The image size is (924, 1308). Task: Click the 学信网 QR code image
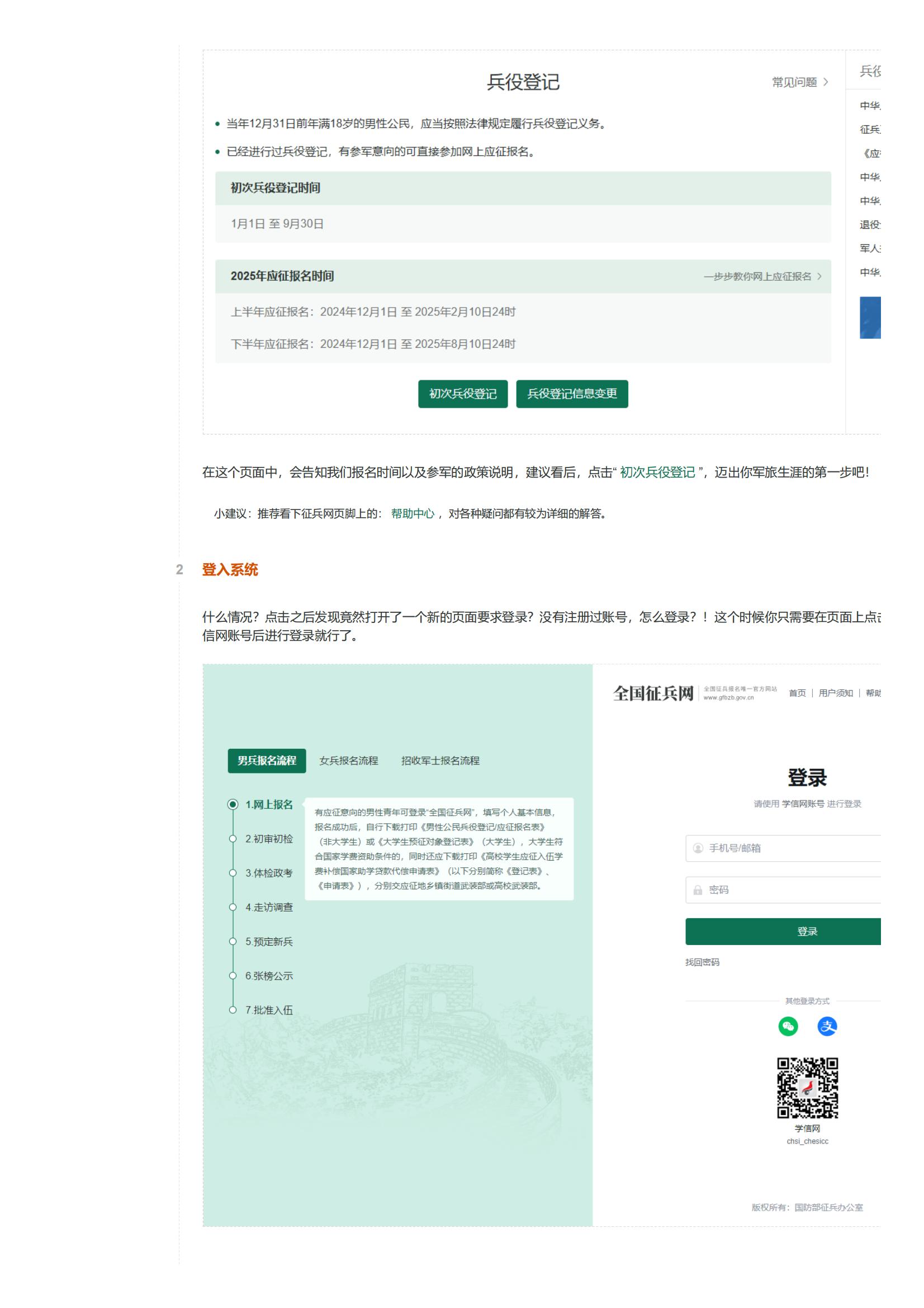tap(807, 1088)
